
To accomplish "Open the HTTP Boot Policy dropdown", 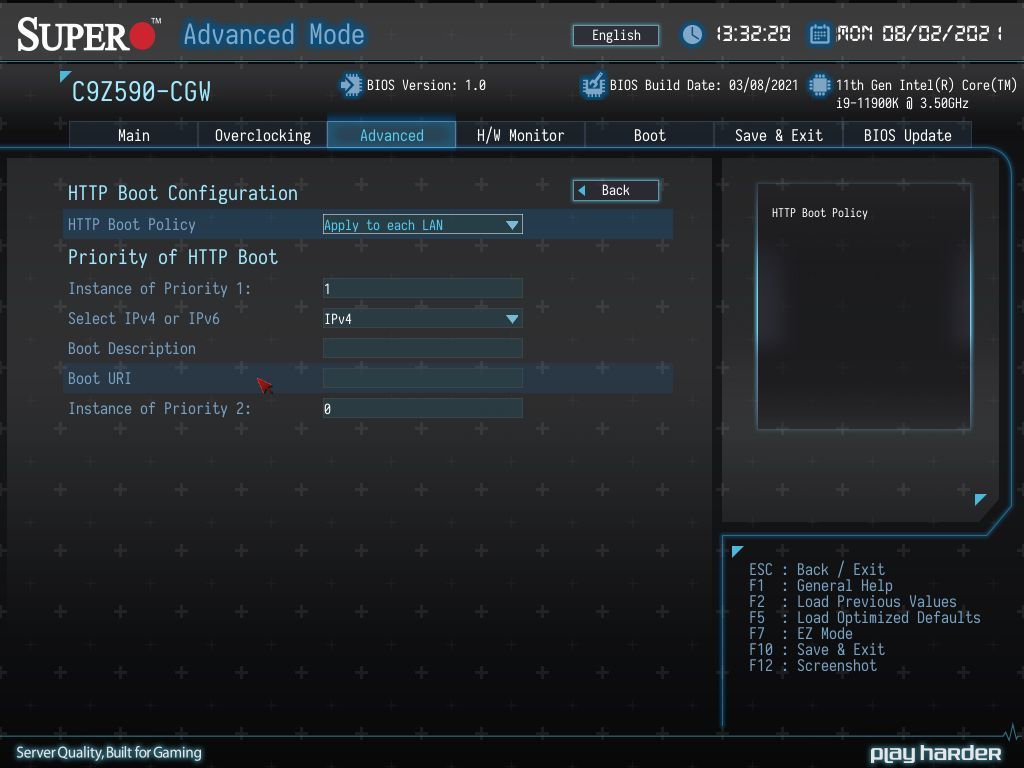I will coord(423,225).
